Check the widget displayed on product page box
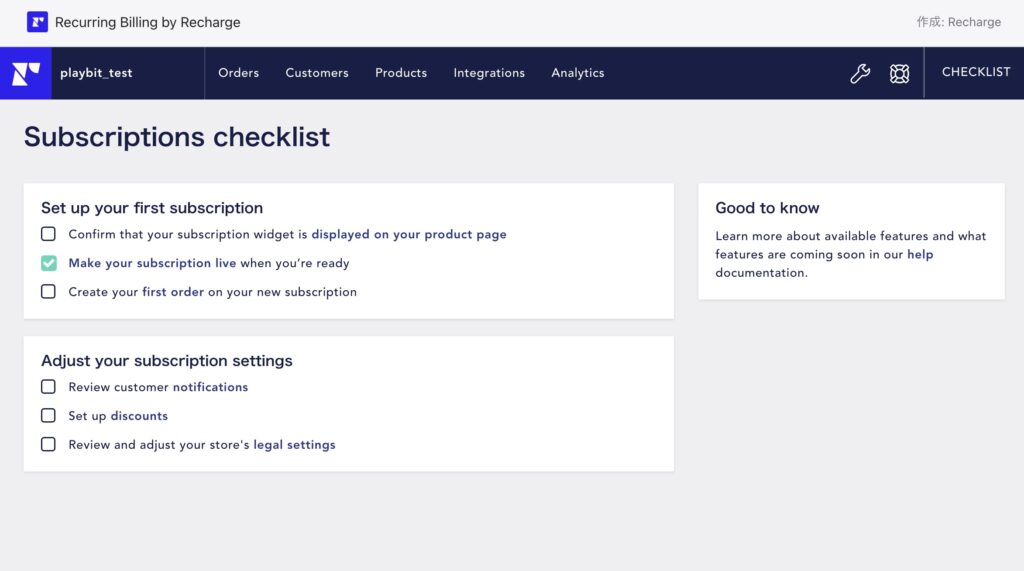Image resolution: width=1024 pixels, height=571 pixels. tap(48, 234)
